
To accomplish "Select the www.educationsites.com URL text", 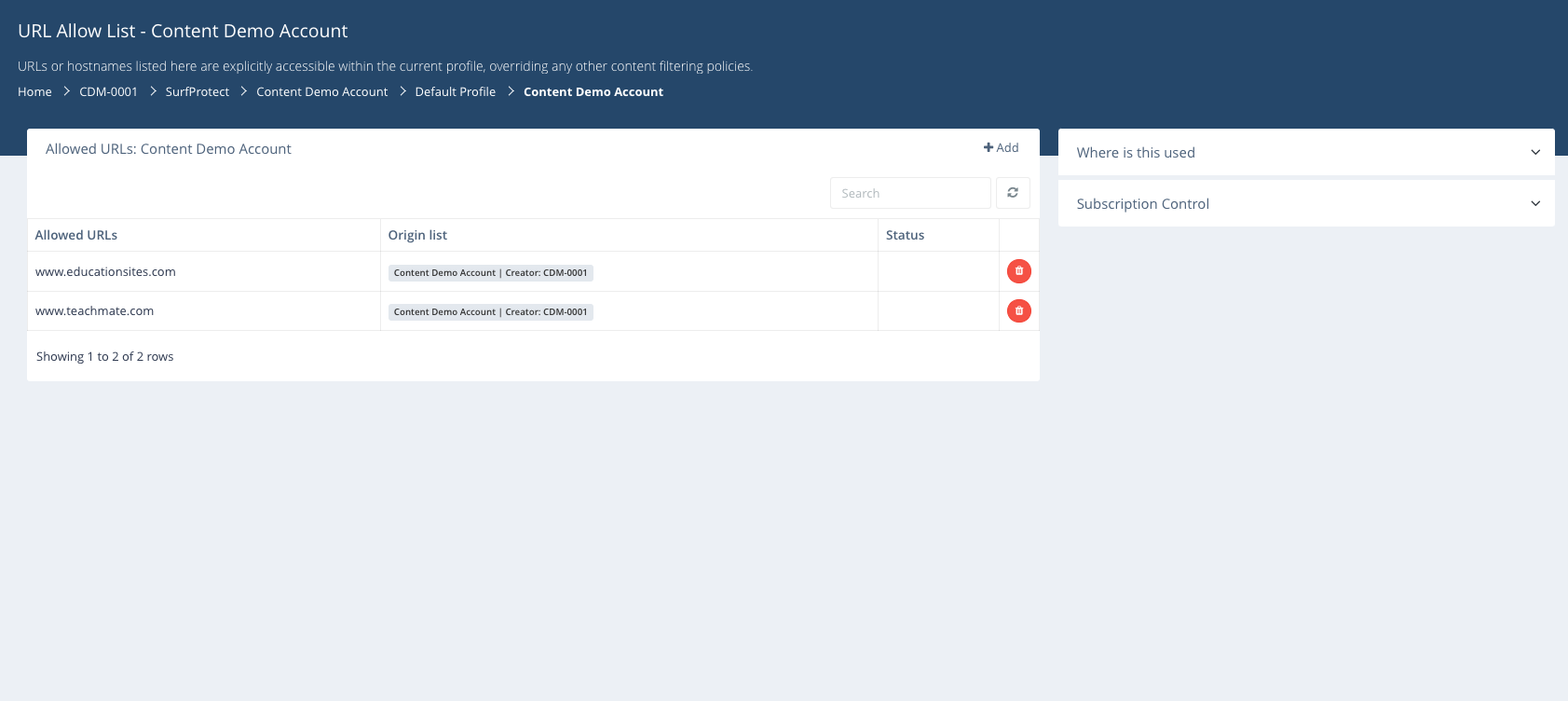I will pyautogui.click(x=105, y=272).
